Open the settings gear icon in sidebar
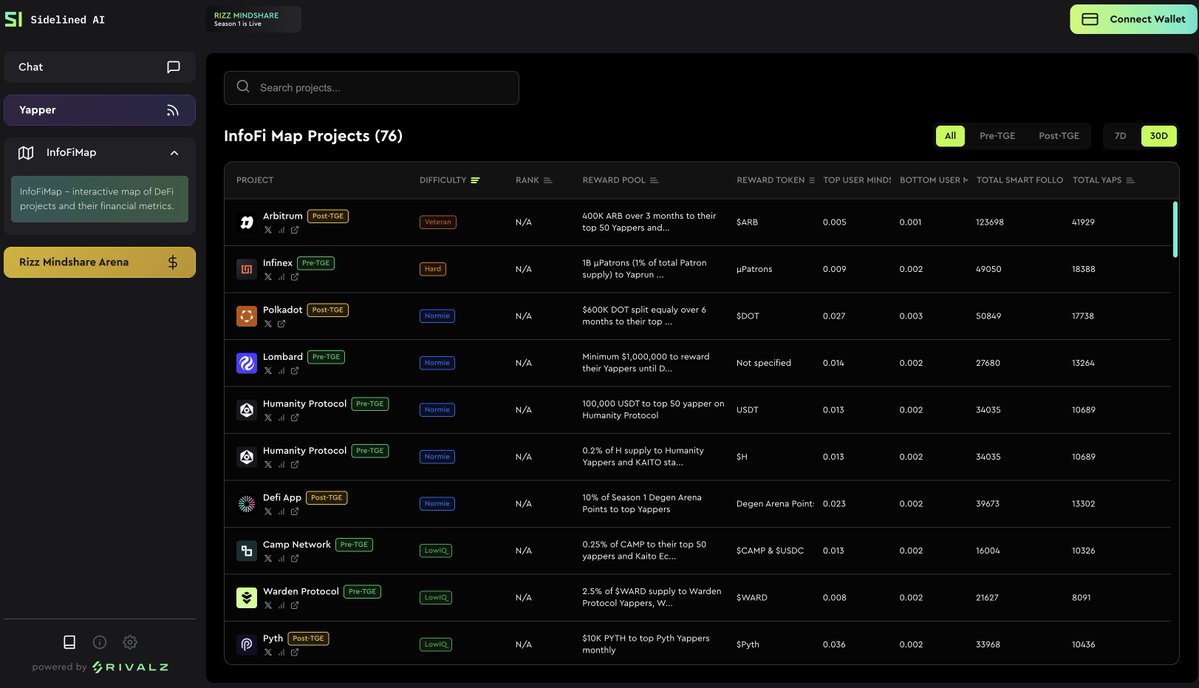This screenshot has height=688, width=1199. pyautogui.click(x=130, y=642)
